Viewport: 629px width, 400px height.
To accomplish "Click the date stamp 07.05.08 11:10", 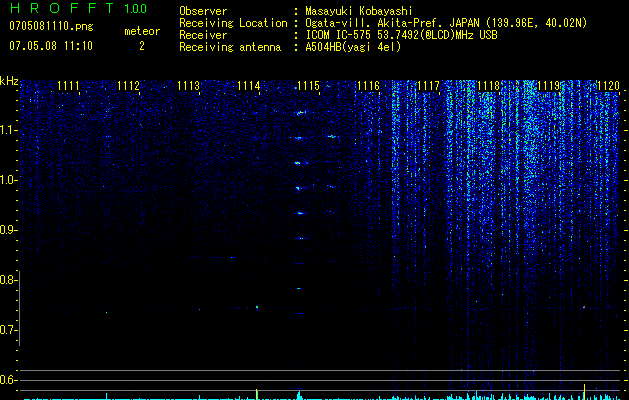I will 51,46.
